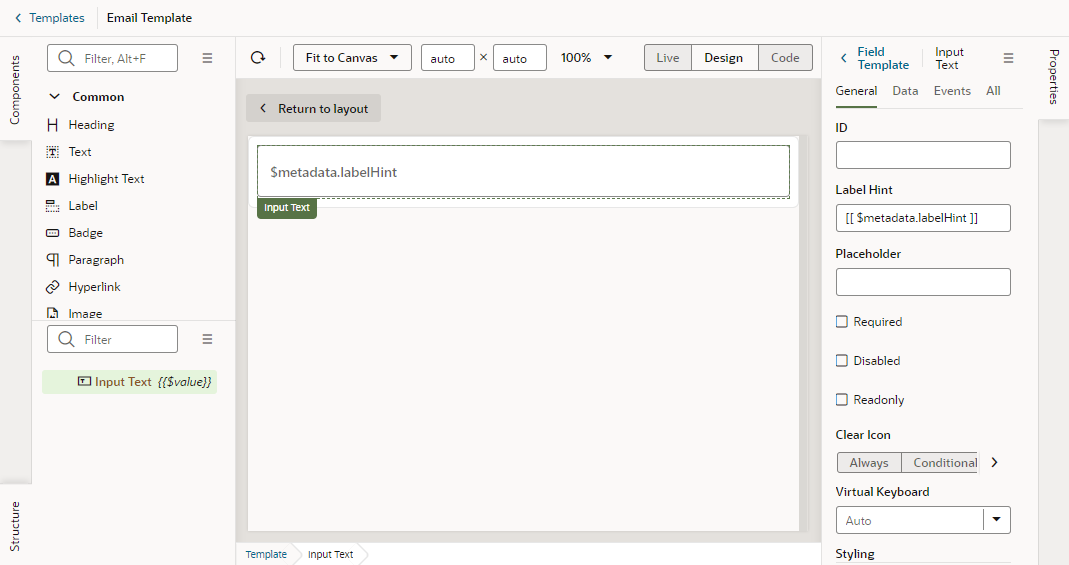Click the Field Template link
This screenshot has width=1069, height=565.
pyautogui.click(x=883, y=58)
